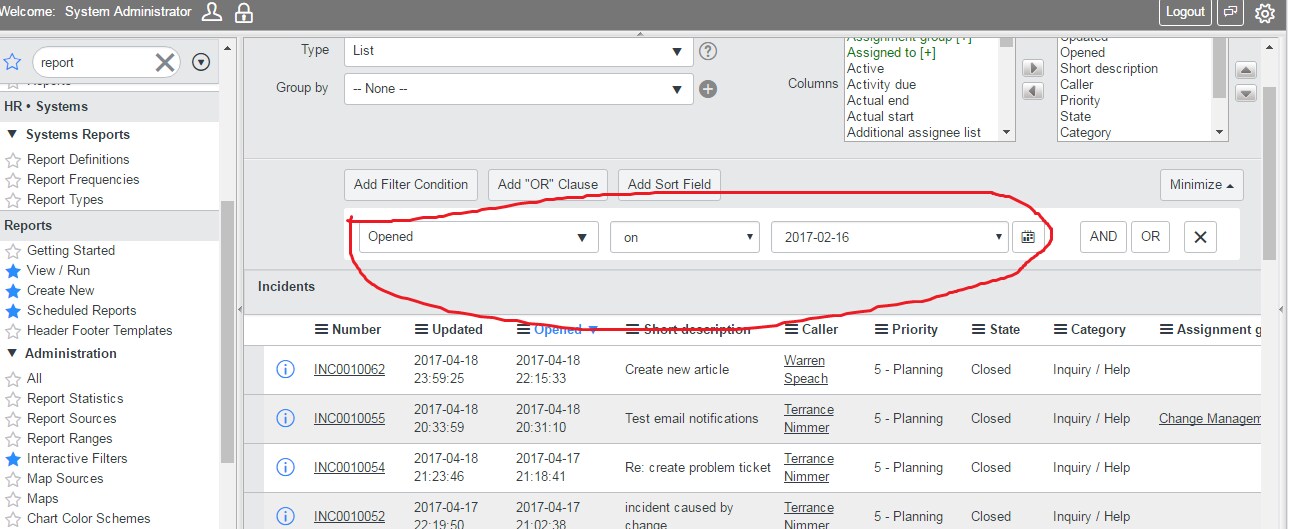Open the circled arrow navigator menu
The image size is (1304, 529).
point(201,62)
